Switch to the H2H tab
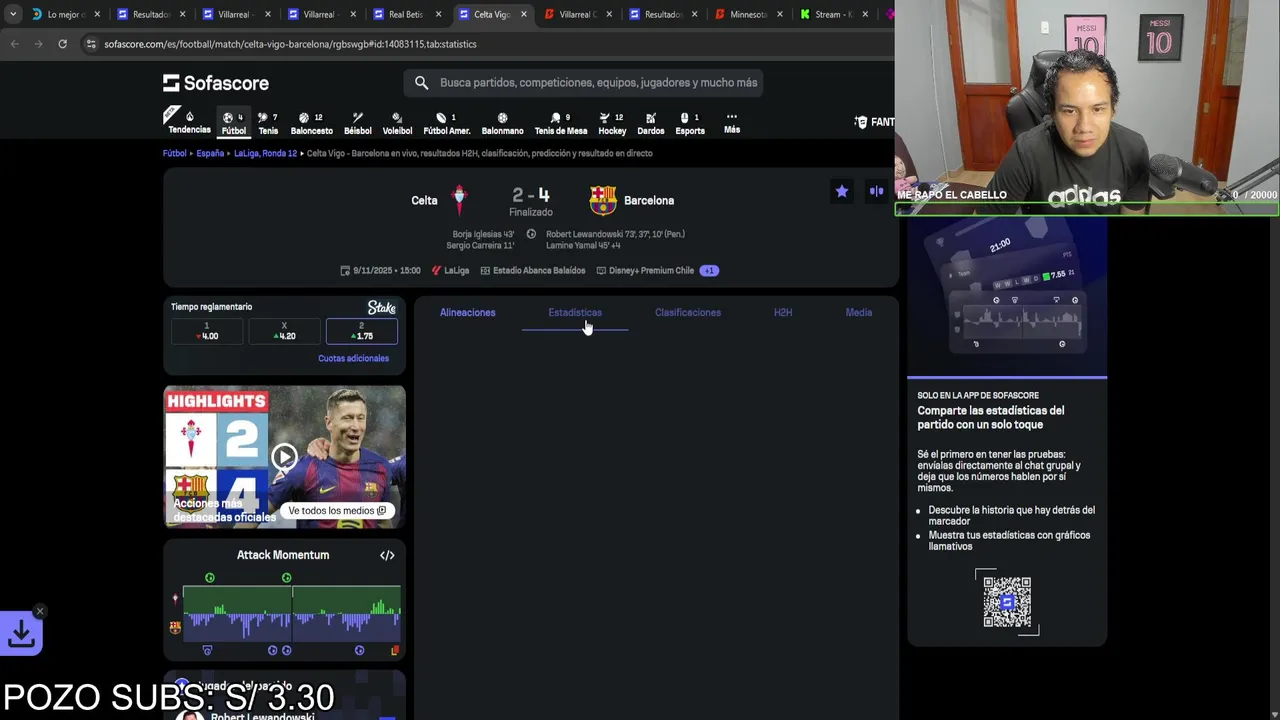Image resolution: width=1280 pixels, height=720 pixels. (783, 312)
